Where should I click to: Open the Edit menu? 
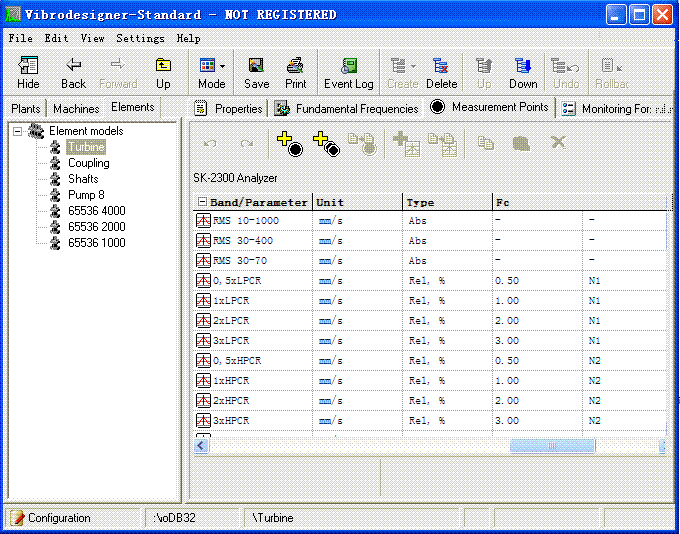56,38
